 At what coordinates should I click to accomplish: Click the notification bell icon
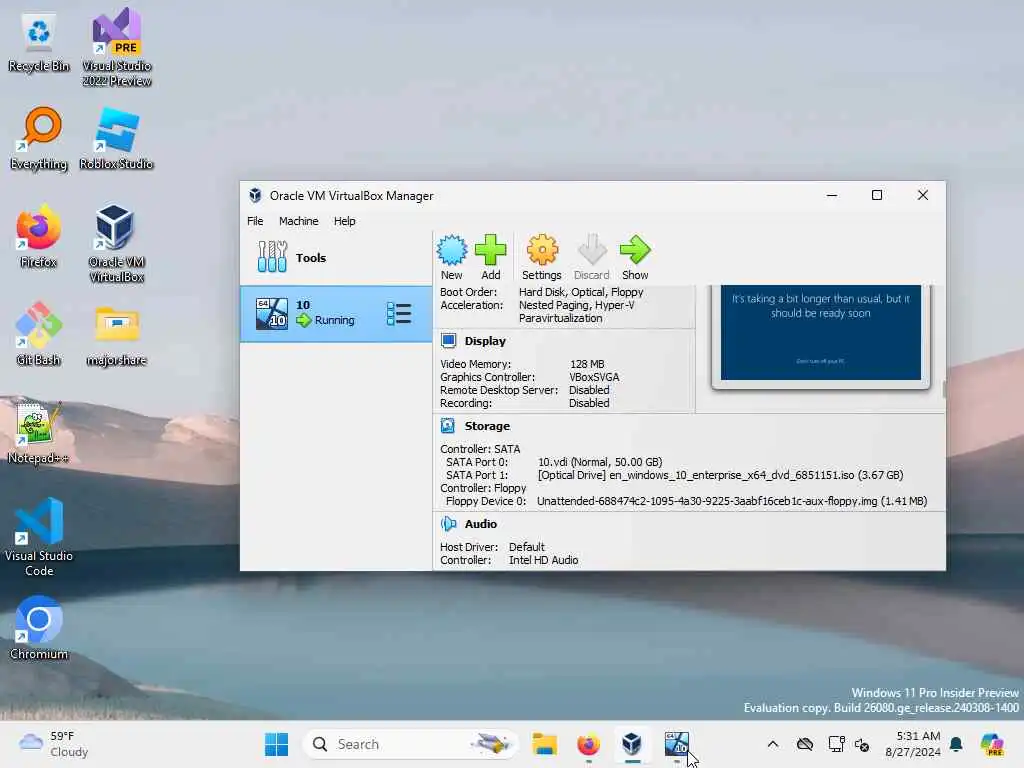956,744
